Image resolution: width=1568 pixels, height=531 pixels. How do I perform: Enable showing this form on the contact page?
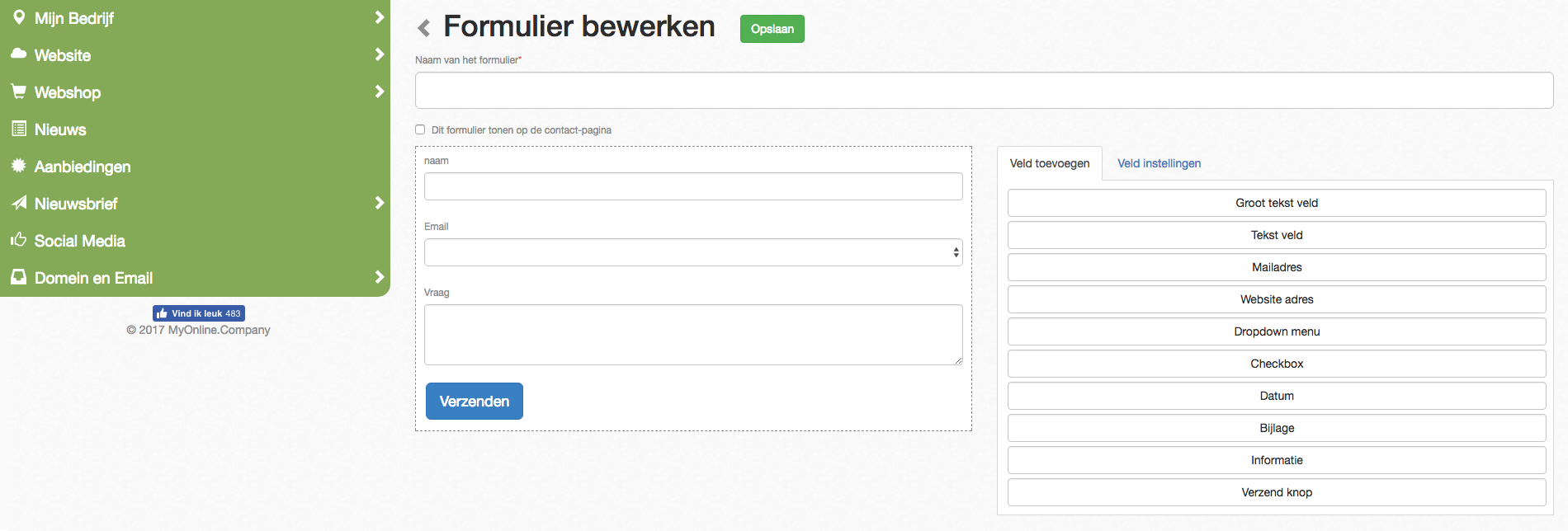tap(419, 129)
